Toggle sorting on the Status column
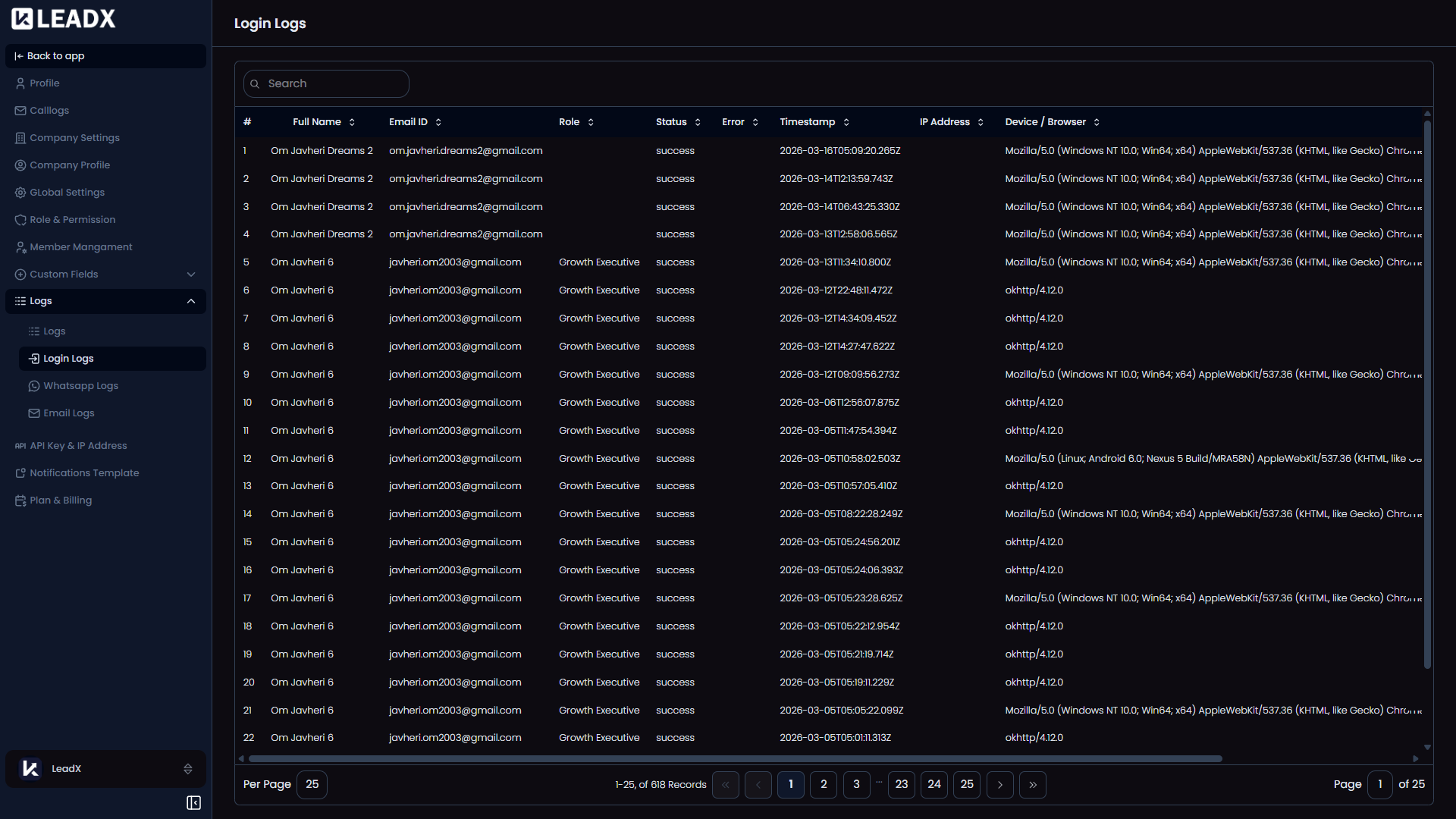Viewport: 1456px width, 819px height. coord(699,121)
